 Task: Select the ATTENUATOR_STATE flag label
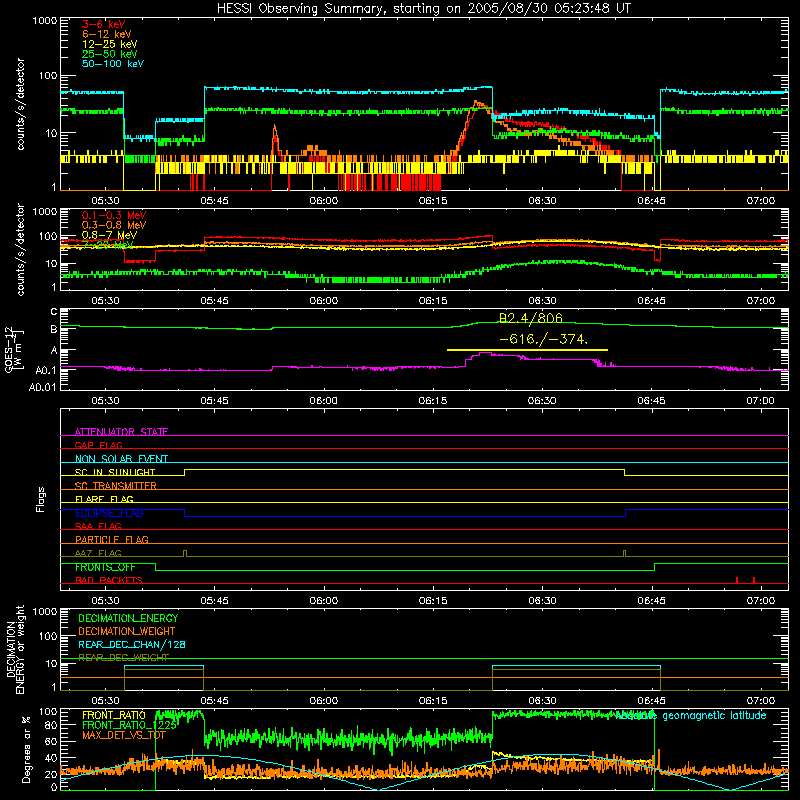coord(121,432)
